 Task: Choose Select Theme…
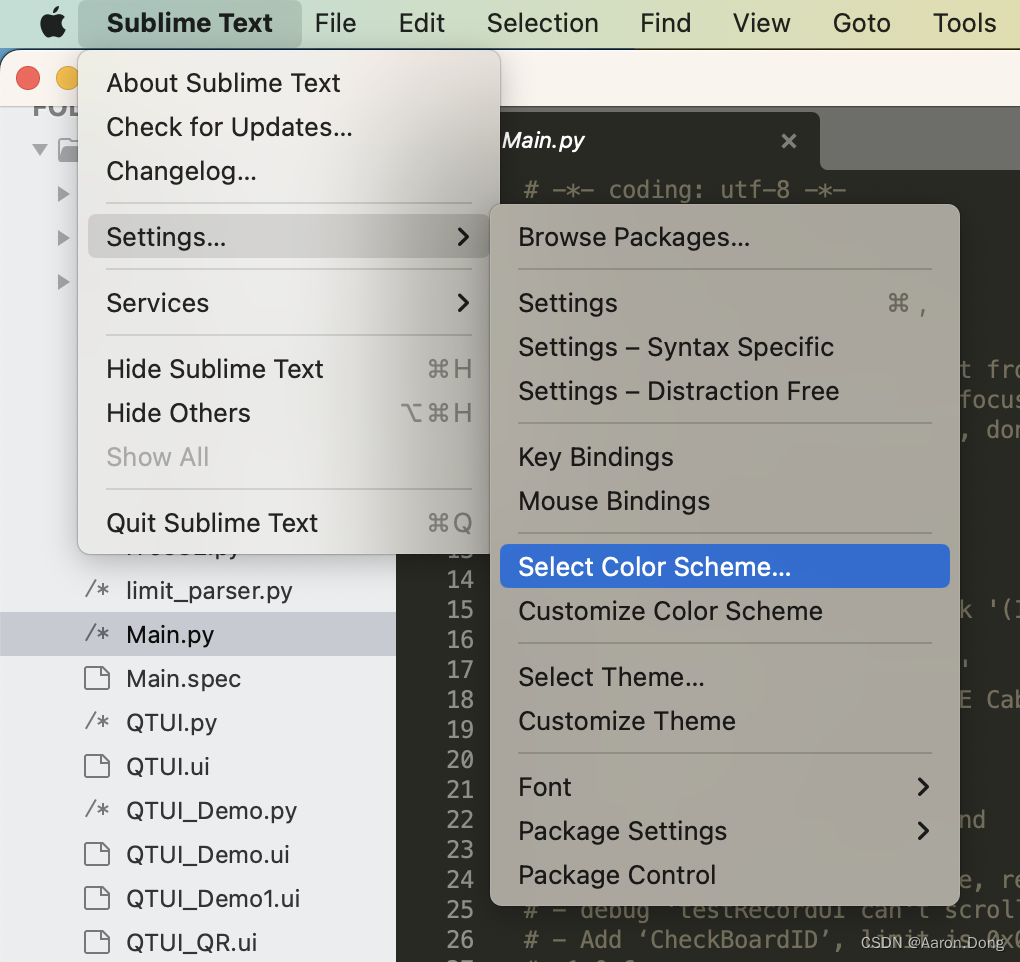tap(725, 677)
